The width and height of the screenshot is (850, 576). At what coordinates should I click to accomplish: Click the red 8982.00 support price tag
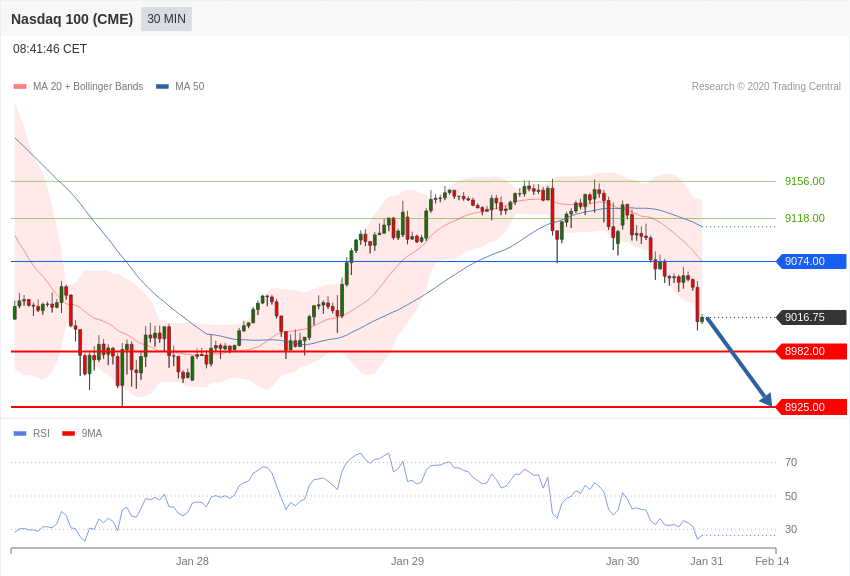point(812,351)
